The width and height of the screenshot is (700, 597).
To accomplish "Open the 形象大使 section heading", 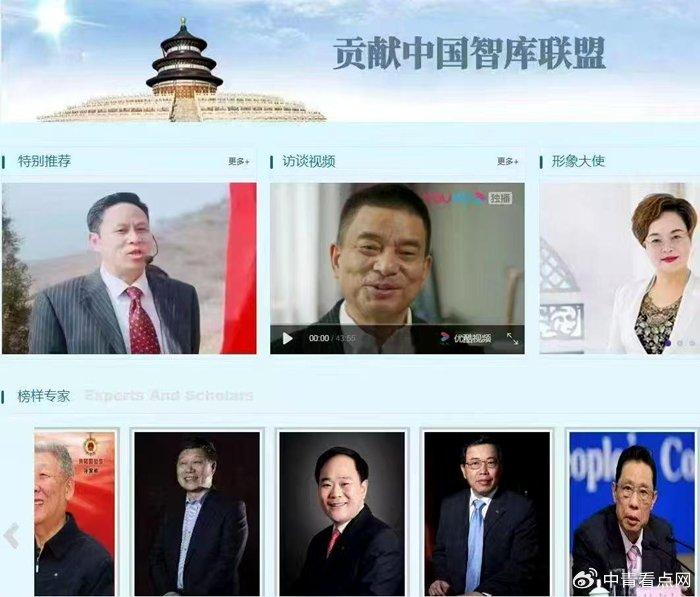I will (578, 161).
